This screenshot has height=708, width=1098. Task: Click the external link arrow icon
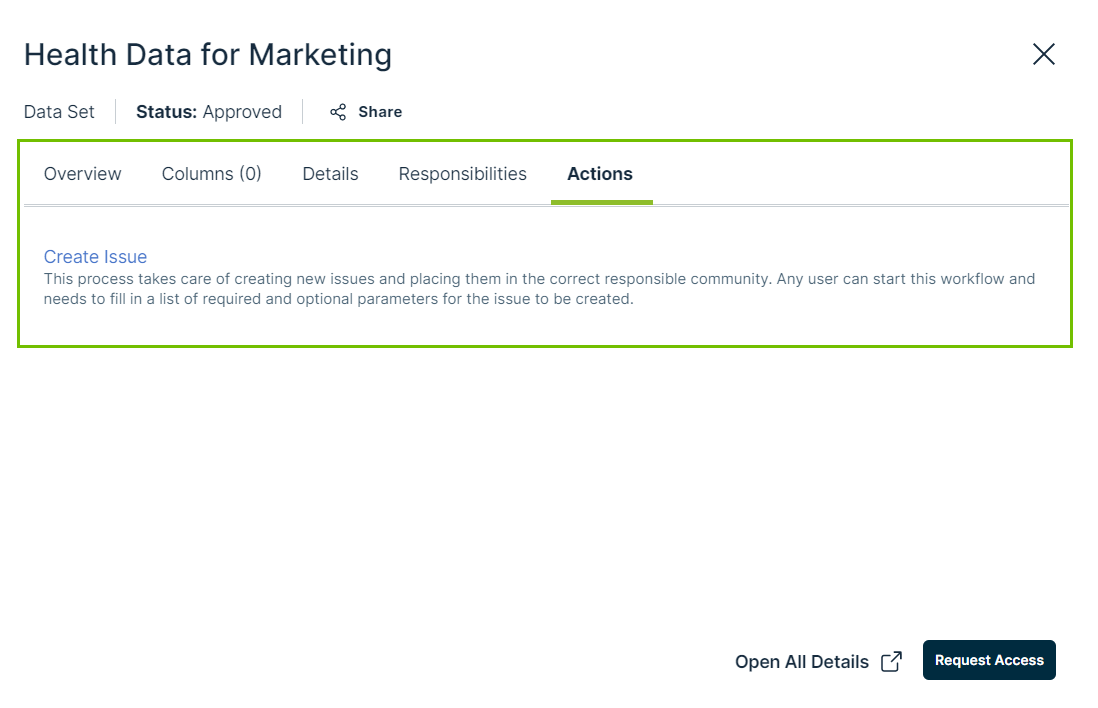click(x=891, y=661)
